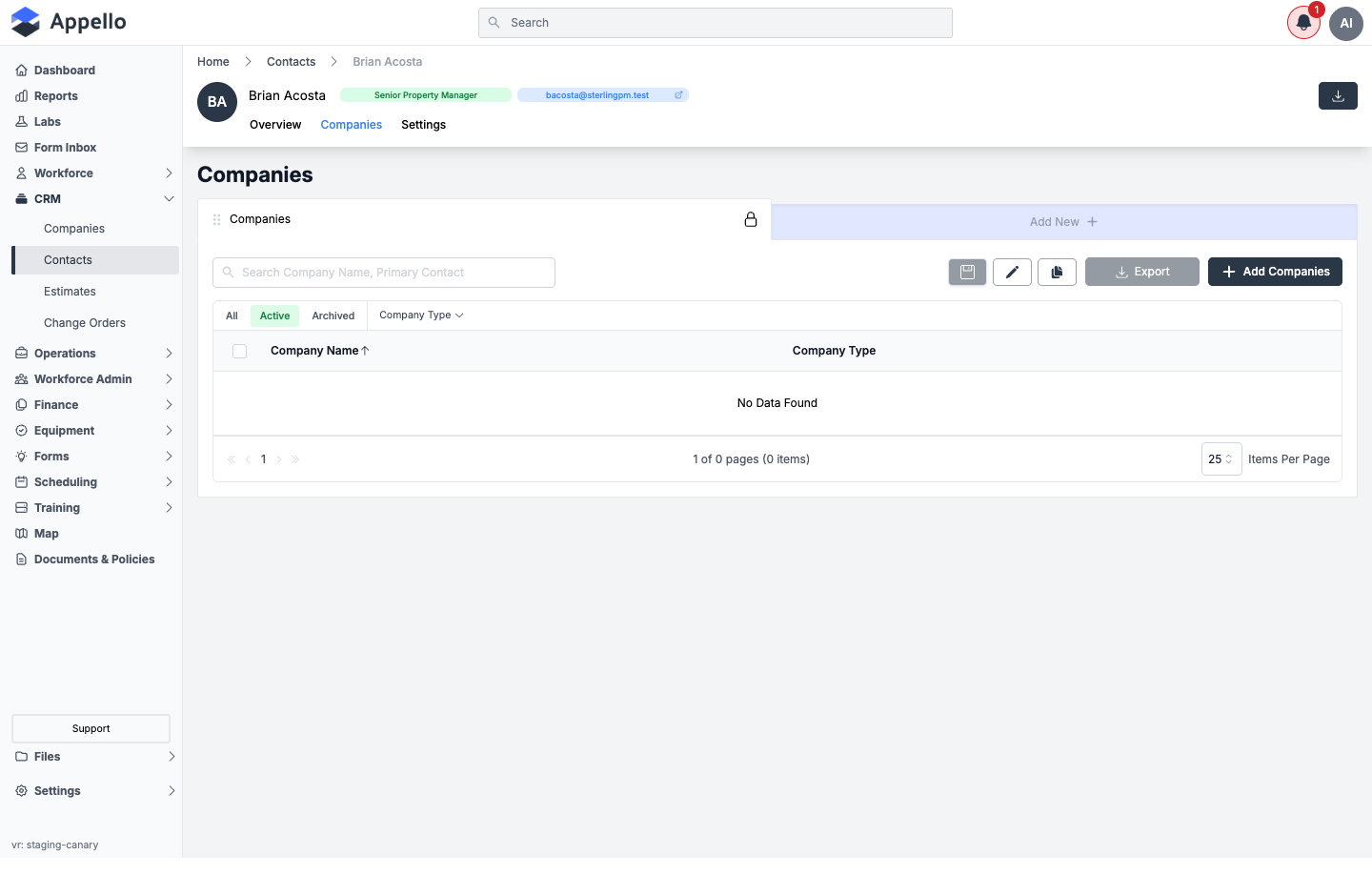Click the Map icon in sidebar
Screen dimensions: 1372x875
pos(21,534)
